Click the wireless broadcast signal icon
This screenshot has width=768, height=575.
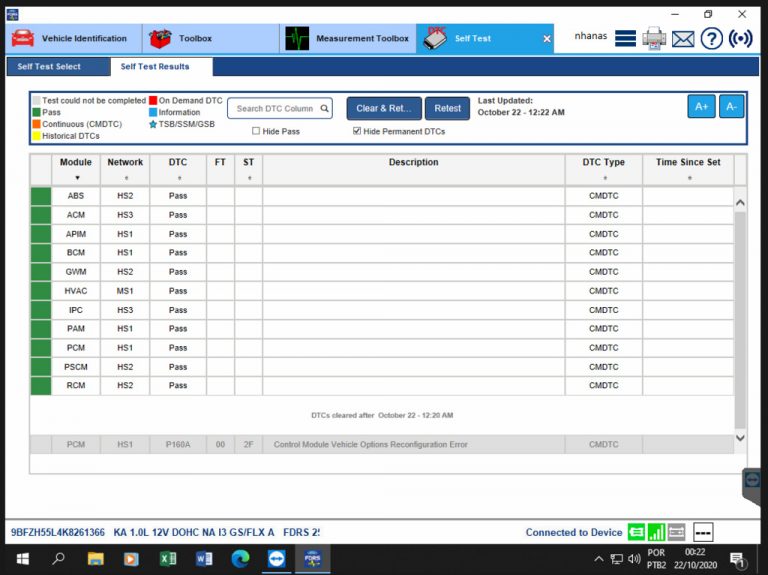(740, 39)
